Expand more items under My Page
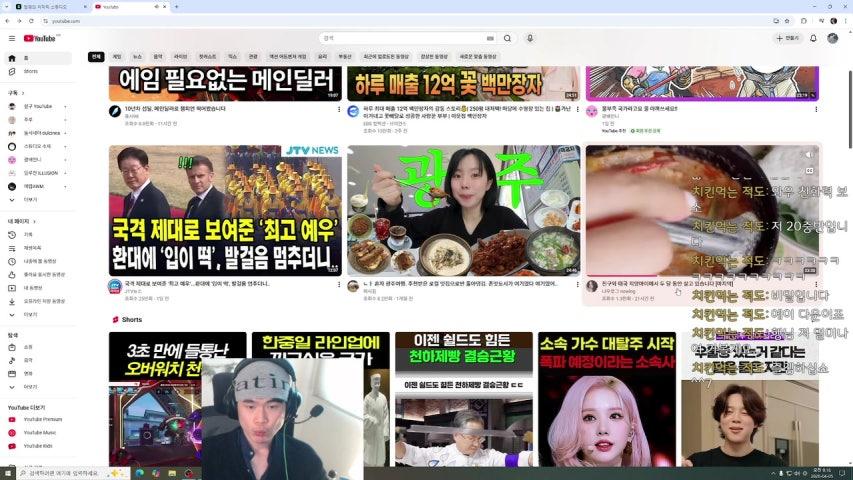853x480 pixels. pyautogui.click(x=38, y=315)
